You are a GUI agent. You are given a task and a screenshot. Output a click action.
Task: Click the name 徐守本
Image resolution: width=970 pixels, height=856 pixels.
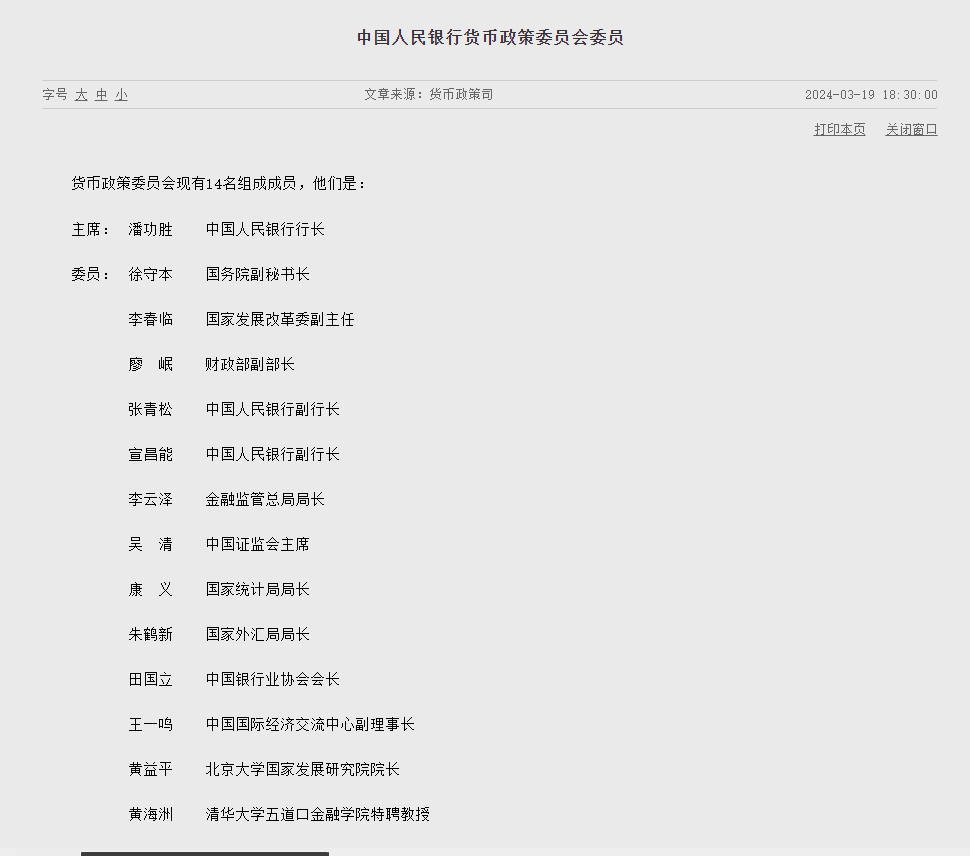click(x=150, y=275)
